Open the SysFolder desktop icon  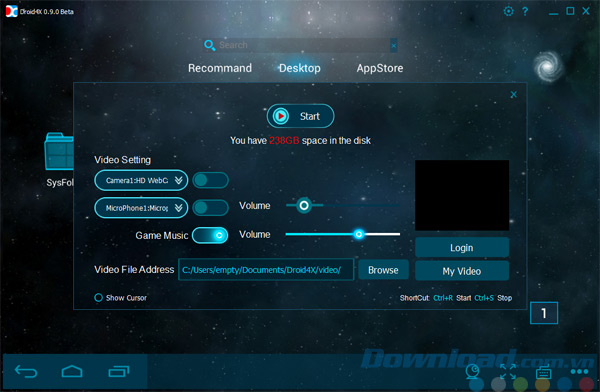tap(59, 160)
